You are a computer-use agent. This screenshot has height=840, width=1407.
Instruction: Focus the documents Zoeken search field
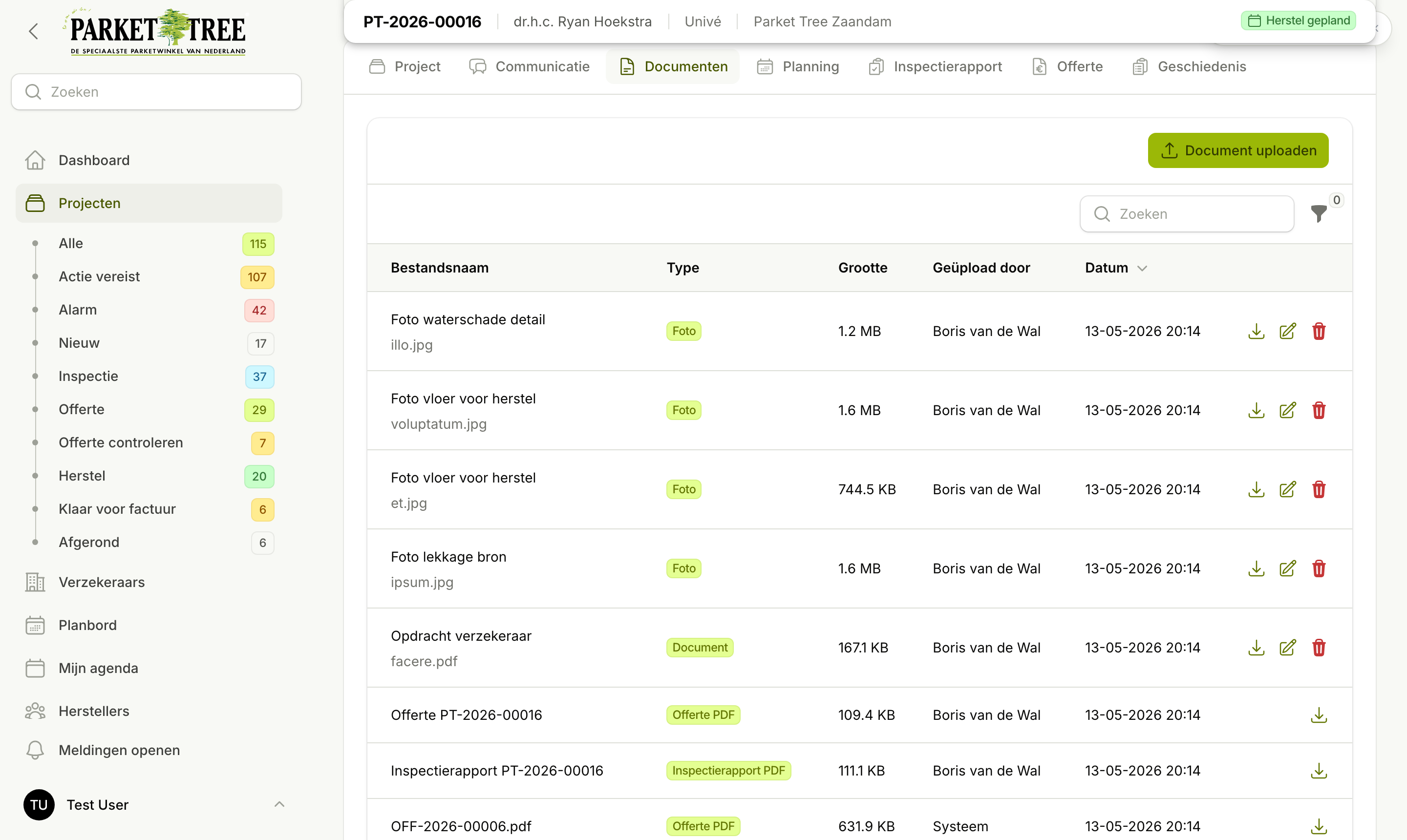click(1187, 214)
